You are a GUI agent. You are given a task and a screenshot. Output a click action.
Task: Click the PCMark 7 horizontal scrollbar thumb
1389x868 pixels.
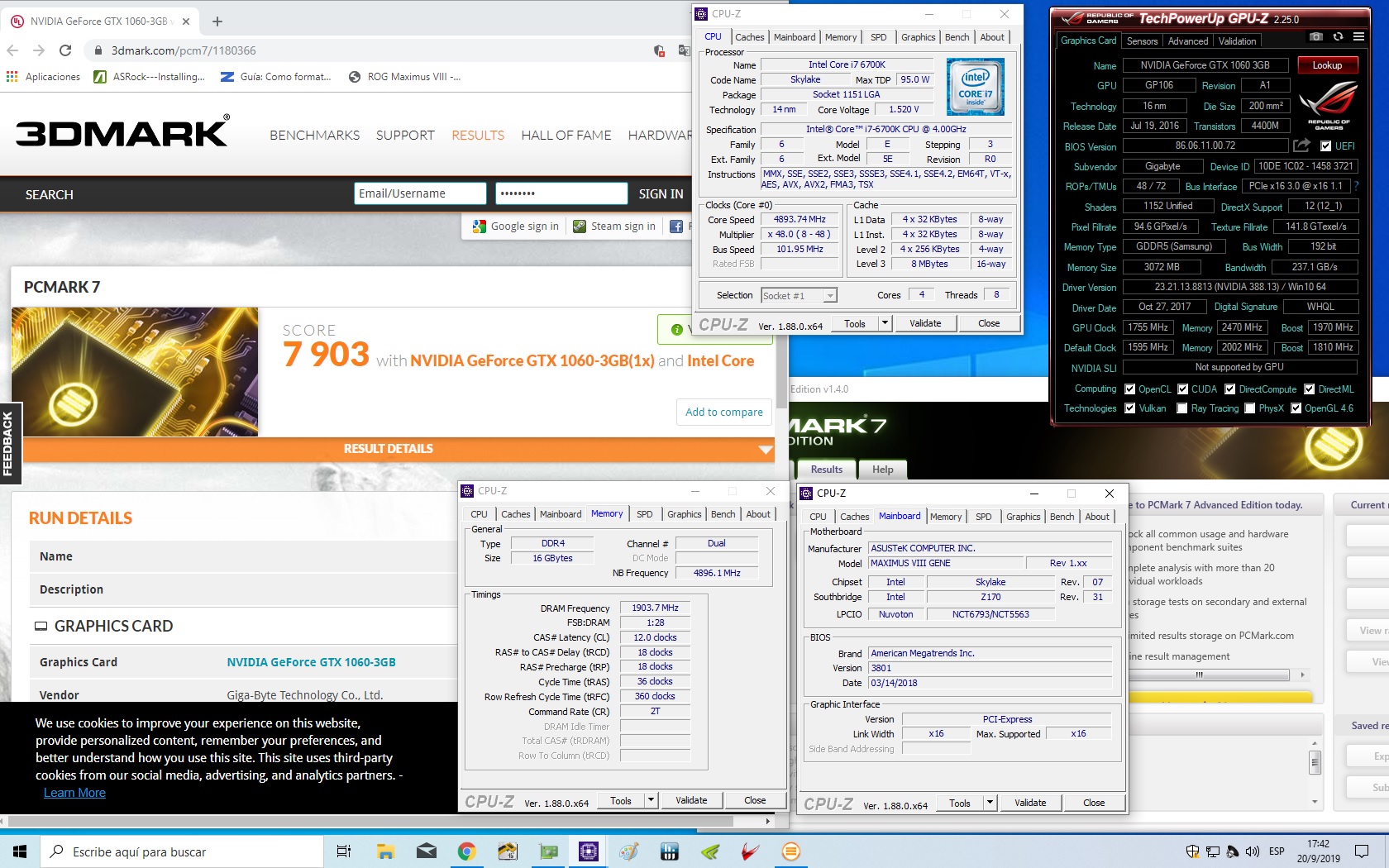[1199, 675]
